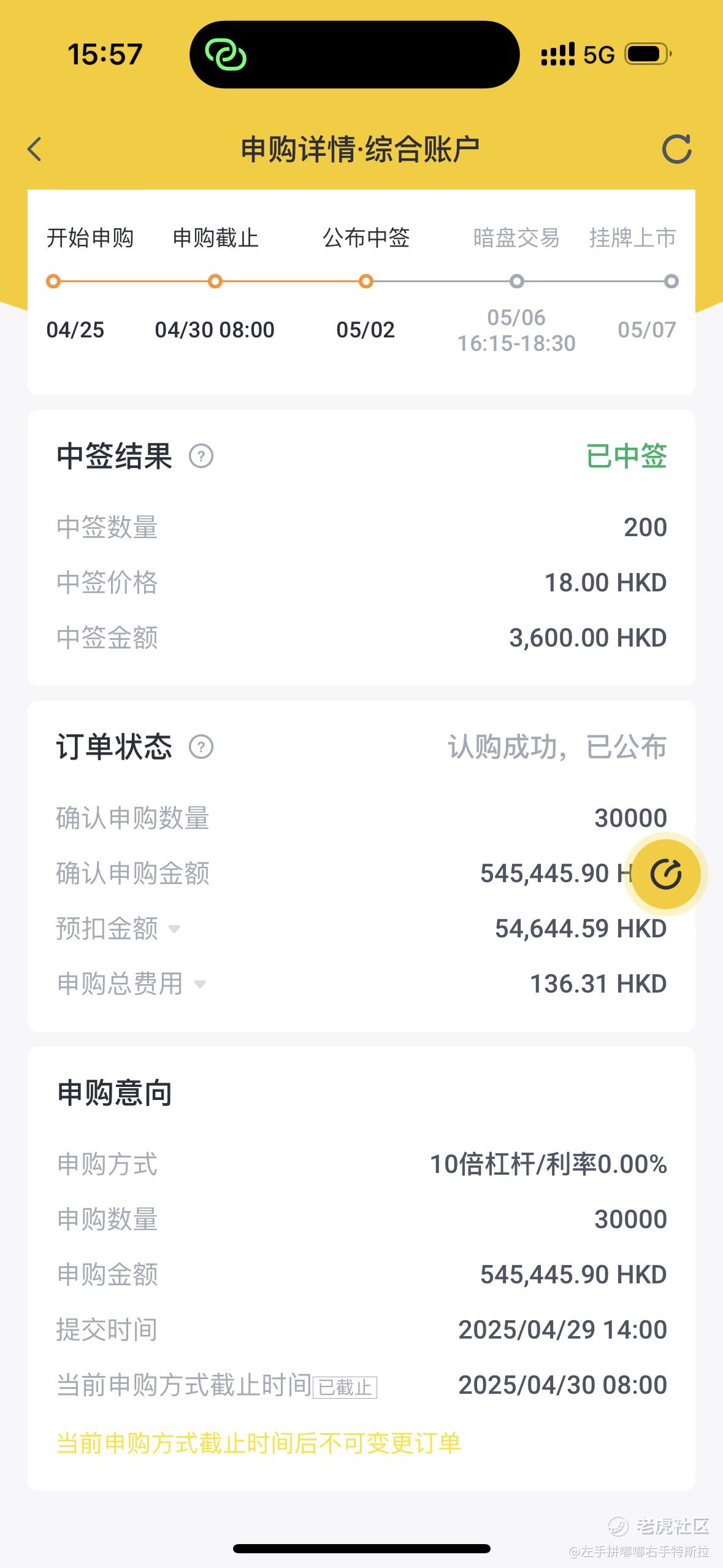Tap the home indicator bar at bottom
This screenshot has width=723, height=1568.
pyautogui.click(x=362, y=1548)
